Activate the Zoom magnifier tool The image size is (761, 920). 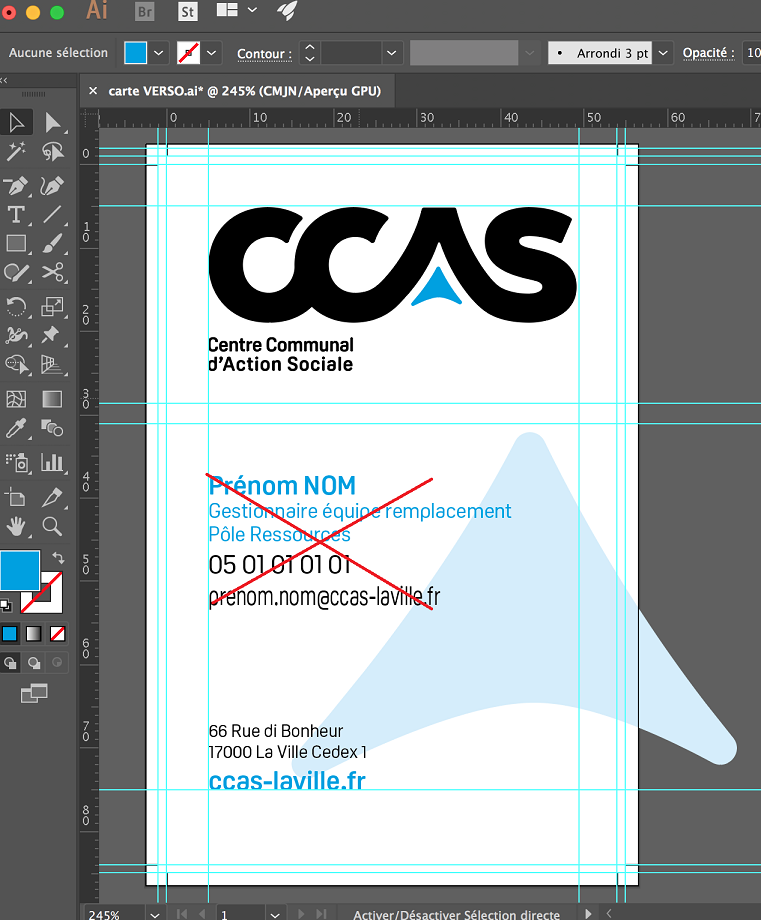point(52,526)
